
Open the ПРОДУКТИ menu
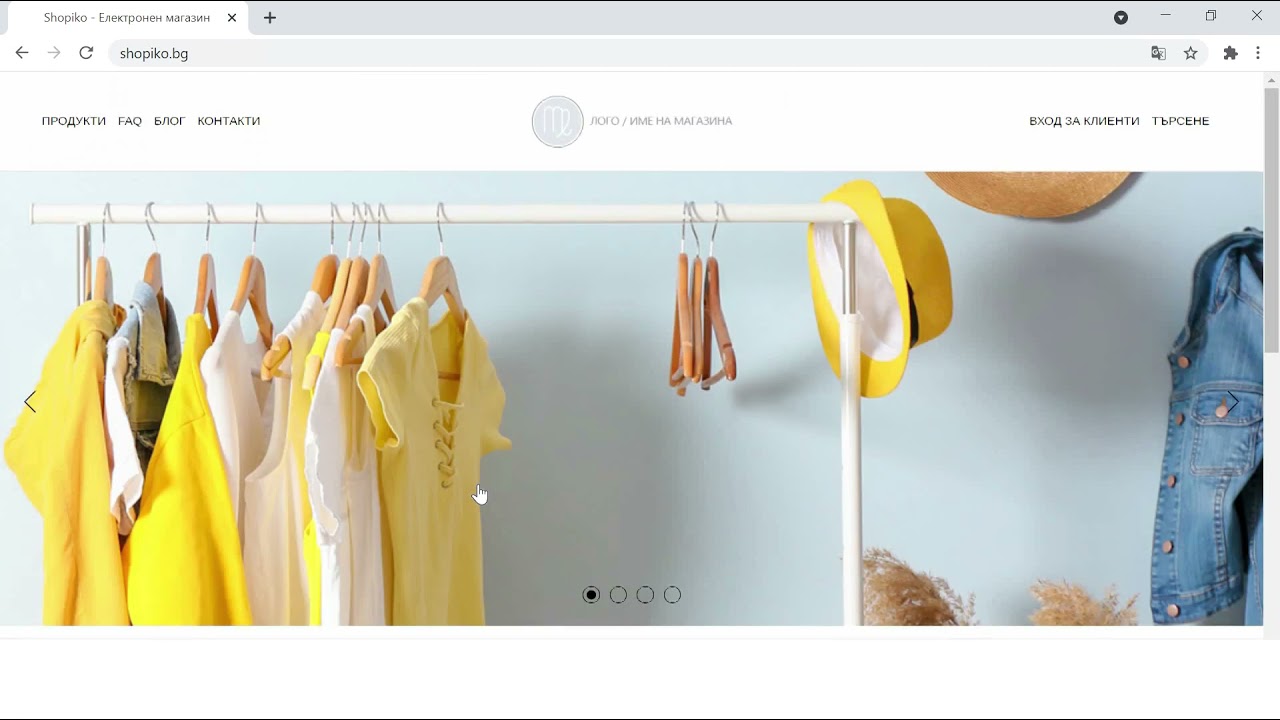click(74, 121)
